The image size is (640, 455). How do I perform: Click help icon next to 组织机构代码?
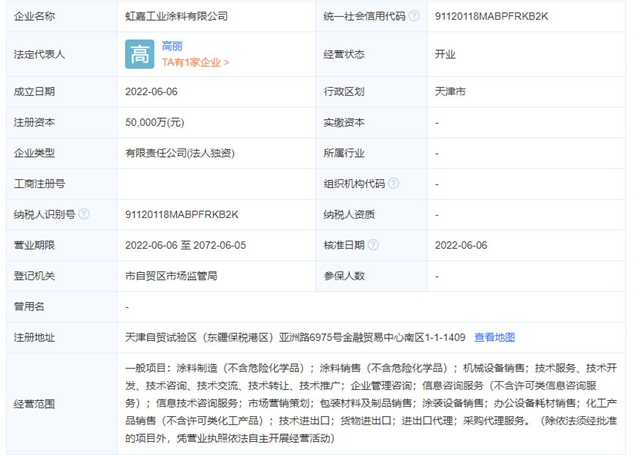click(x=394, y=184)
